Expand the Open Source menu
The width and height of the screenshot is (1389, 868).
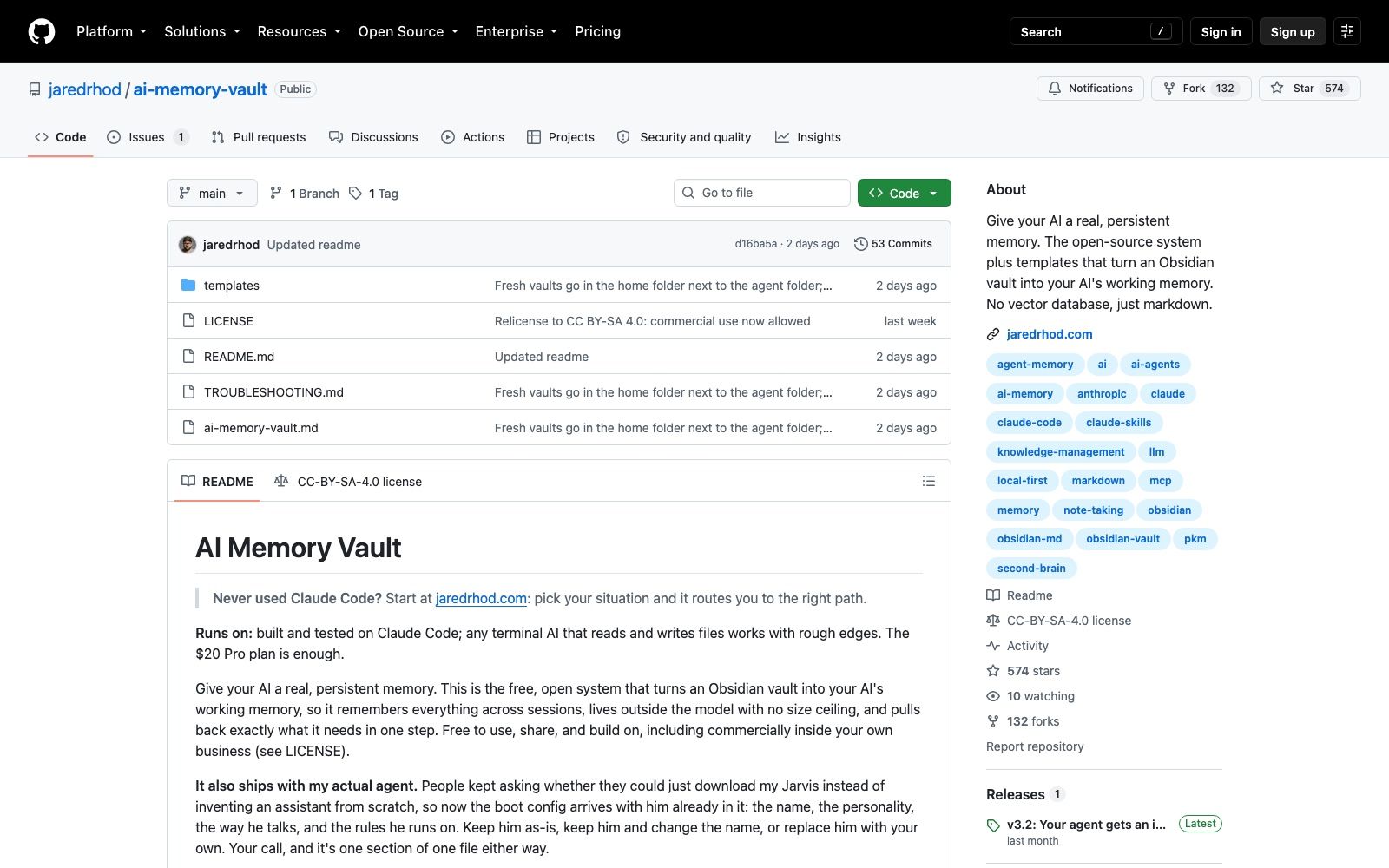408,31
